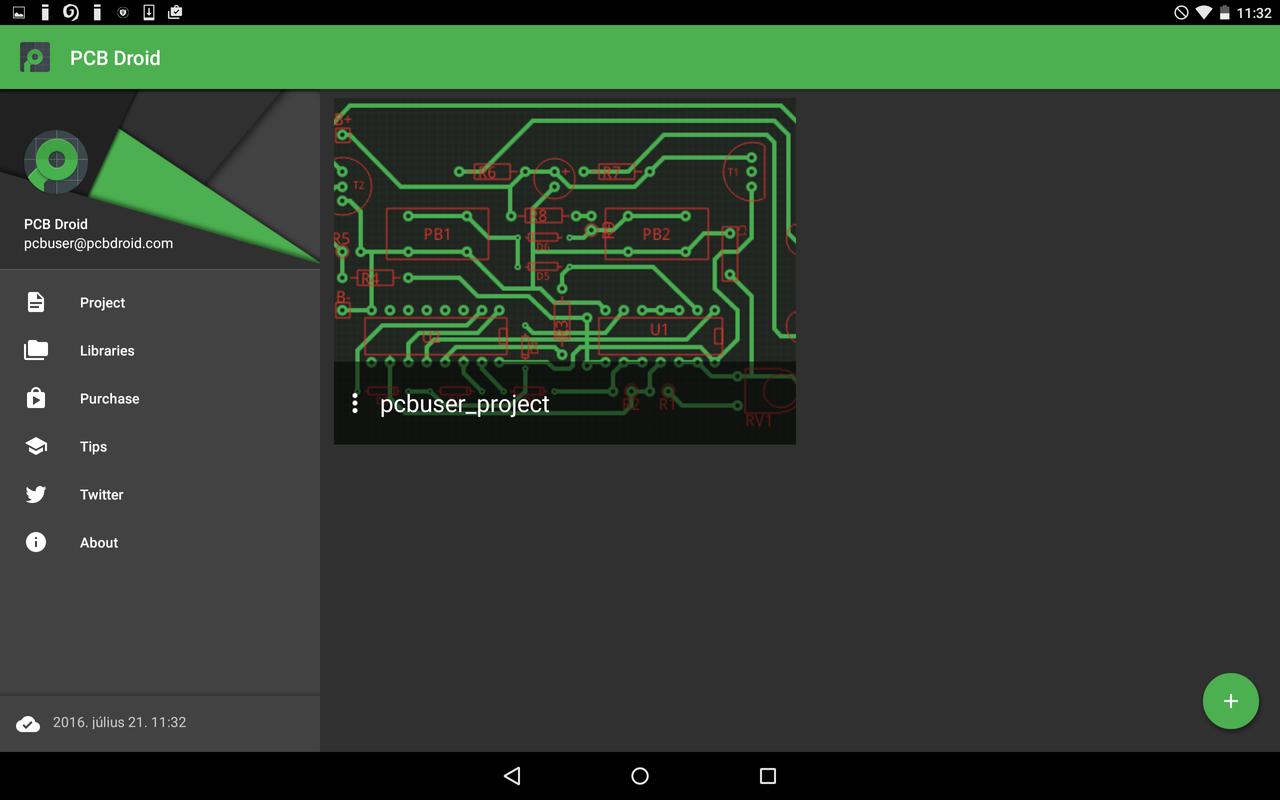Open the Libraries menu entry
The image size is (1280, 800).
pyautogui.click(x=160, y=350)
